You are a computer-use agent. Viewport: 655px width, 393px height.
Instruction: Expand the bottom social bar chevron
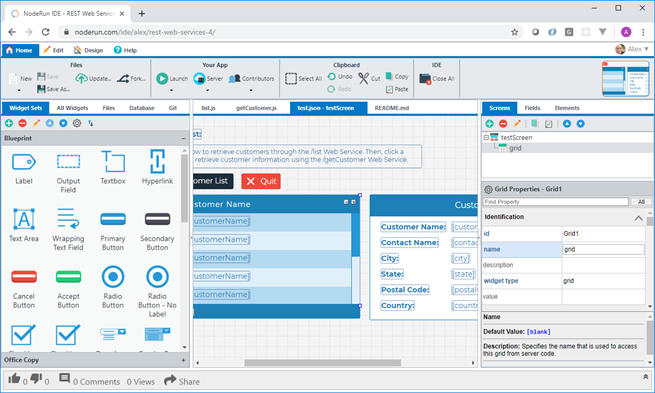(645, 377)
